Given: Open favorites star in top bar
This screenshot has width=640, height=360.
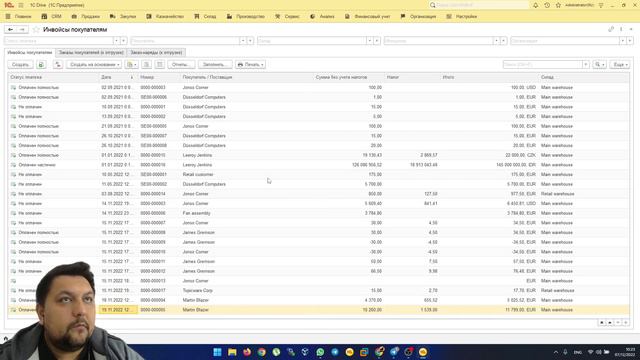Looking at the screenshot, I should tap(558, 5).
